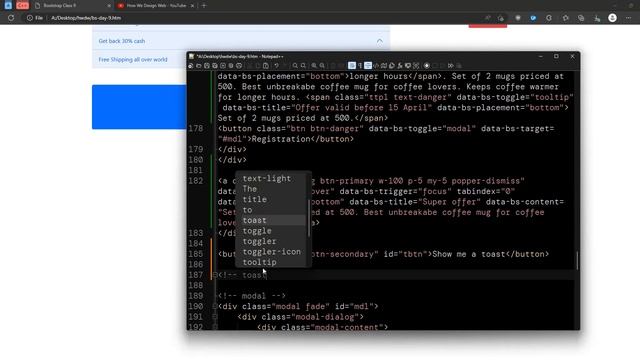The image size is (640, 360).
Task: Open a new browser tab
Action: pyautogui.click(x=204, y=6)
